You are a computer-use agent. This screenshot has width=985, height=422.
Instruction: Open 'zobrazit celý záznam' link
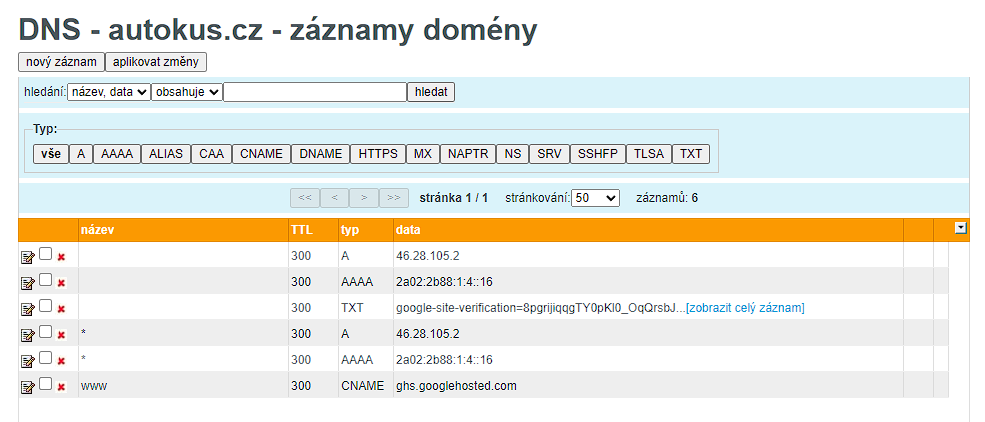pos(745,308)
